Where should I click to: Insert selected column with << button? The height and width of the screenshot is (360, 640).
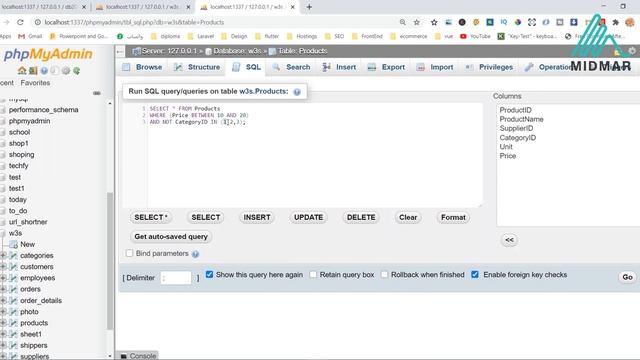509,240
